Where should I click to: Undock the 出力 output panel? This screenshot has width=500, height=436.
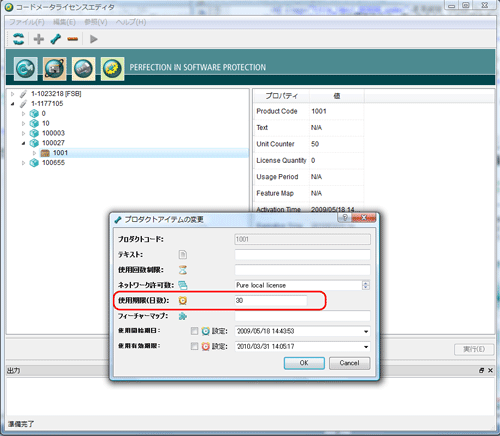tap(481, 370)
